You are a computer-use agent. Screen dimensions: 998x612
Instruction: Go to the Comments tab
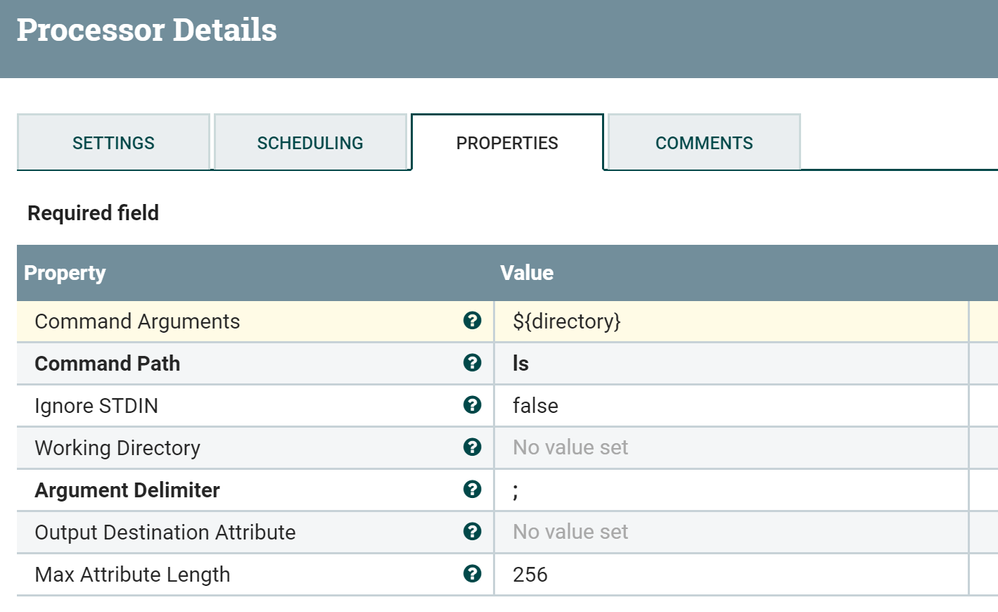point(704,143)
